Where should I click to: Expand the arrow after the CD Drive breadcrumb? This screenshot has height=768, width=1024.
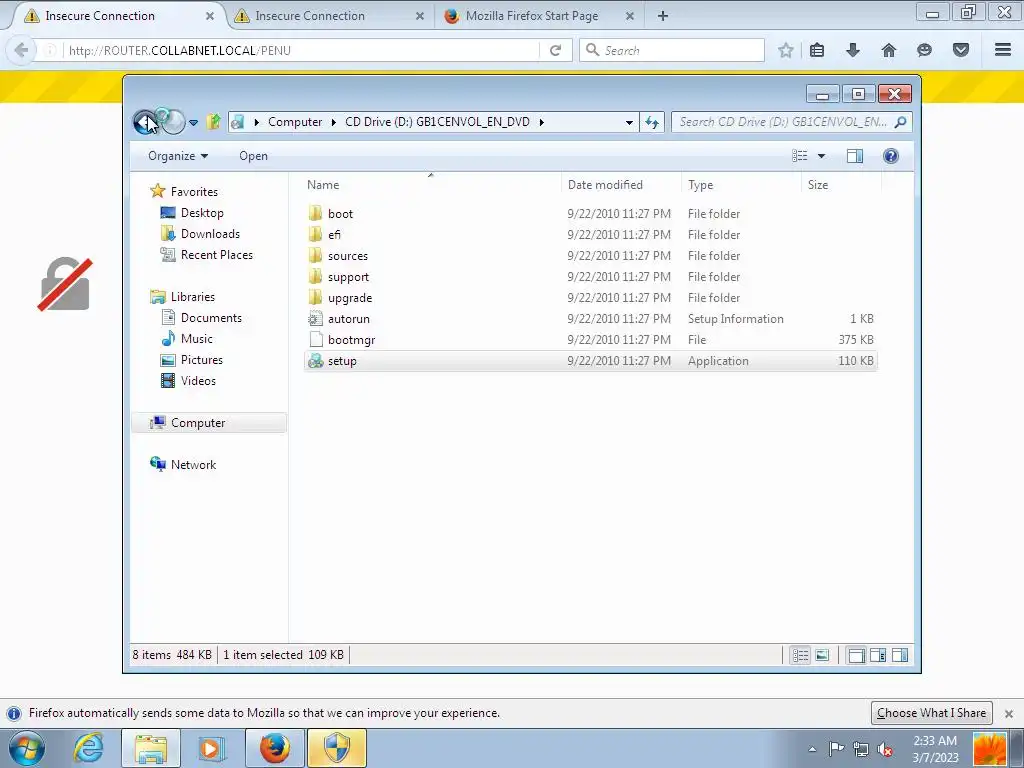pos(541,122)
